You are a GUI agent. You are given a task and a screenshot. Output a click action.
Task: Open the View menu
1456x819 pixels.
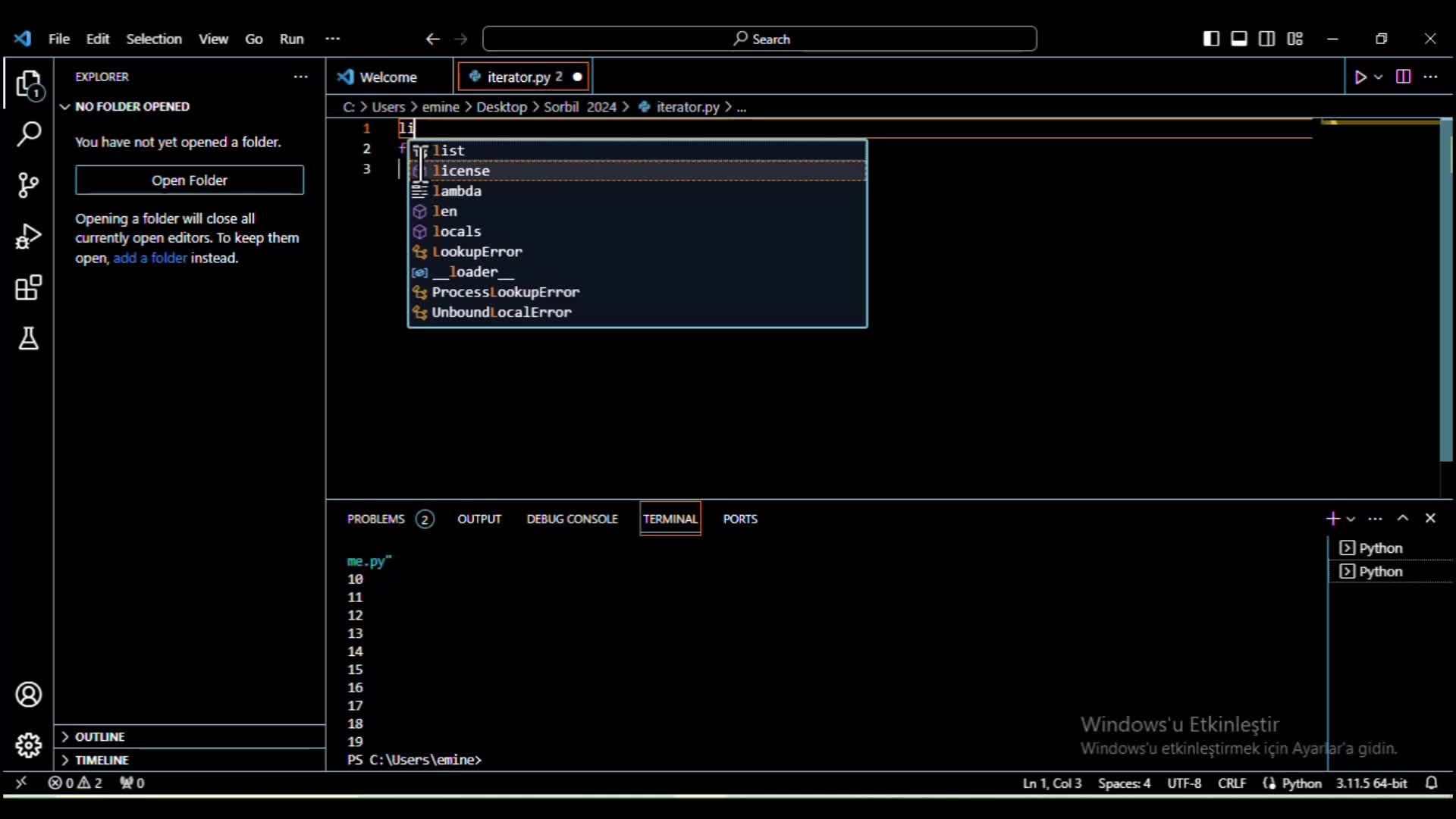[x=213, y=39]
